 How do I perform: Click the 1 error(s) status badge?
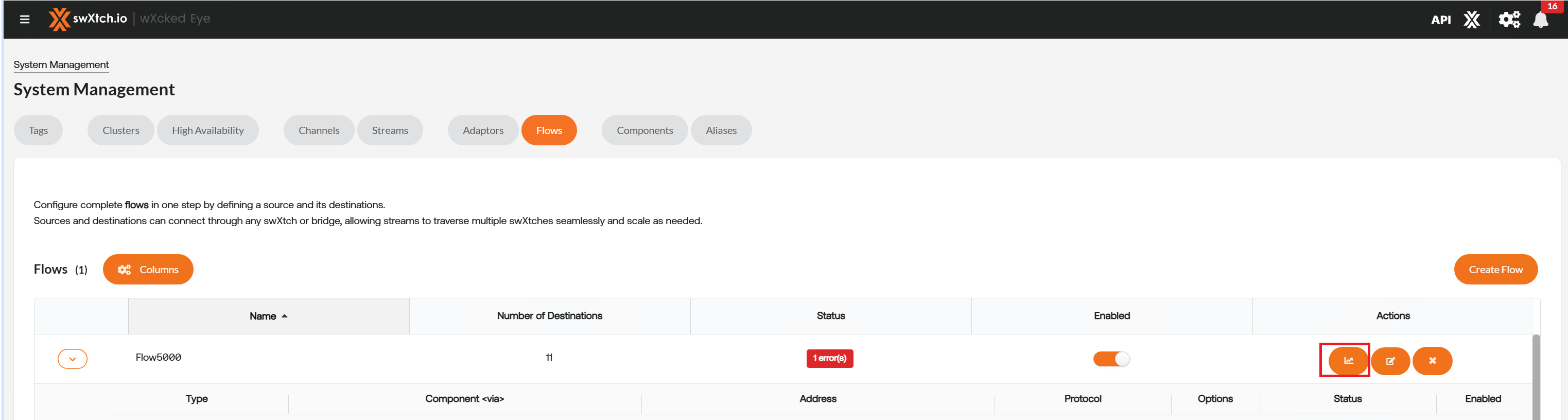(x=830, y=359)
